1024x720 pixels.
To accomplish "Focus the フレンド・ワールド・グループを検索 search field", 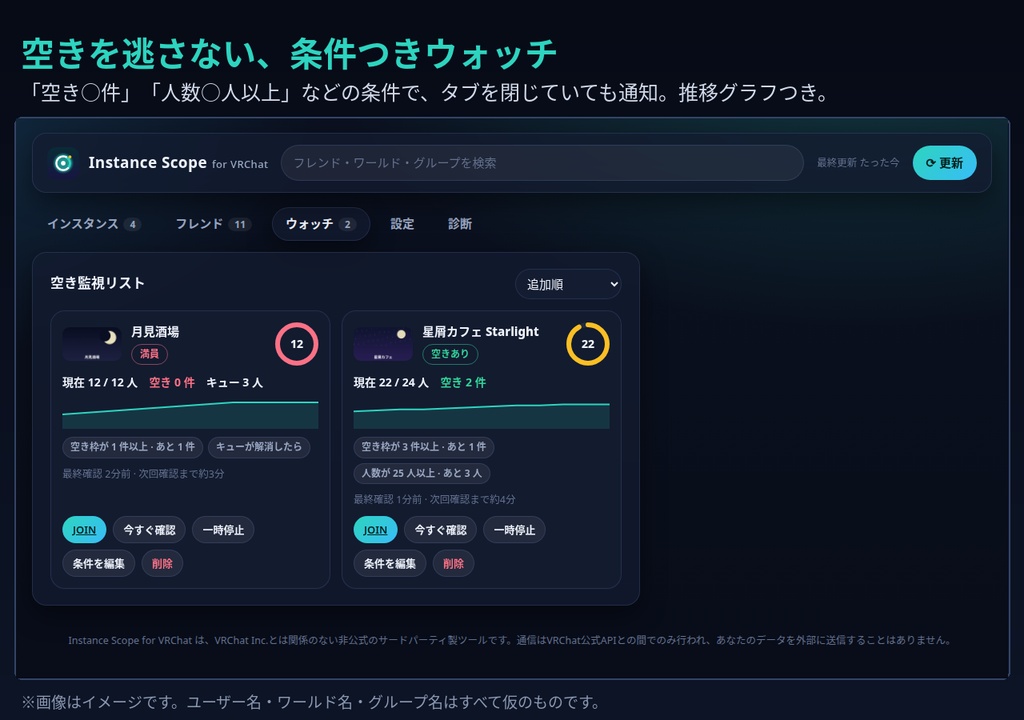I will [542, 163].
